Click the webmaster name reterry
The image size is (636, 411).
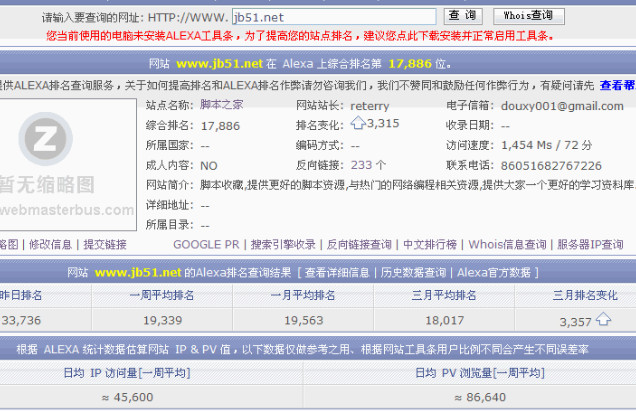(370, 106)
